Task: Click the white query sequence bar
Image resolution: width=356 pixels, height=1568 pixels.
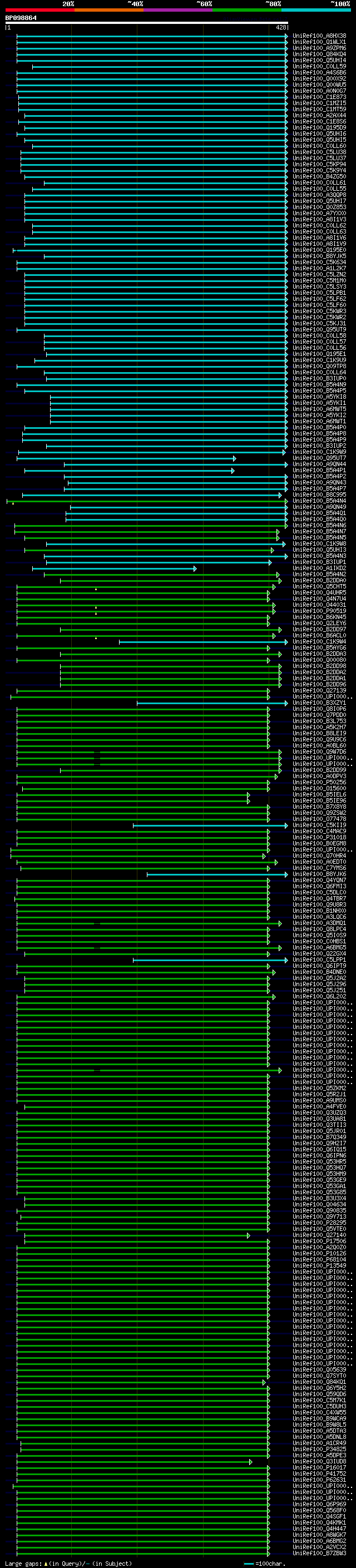Action: [x=147, y=22]
